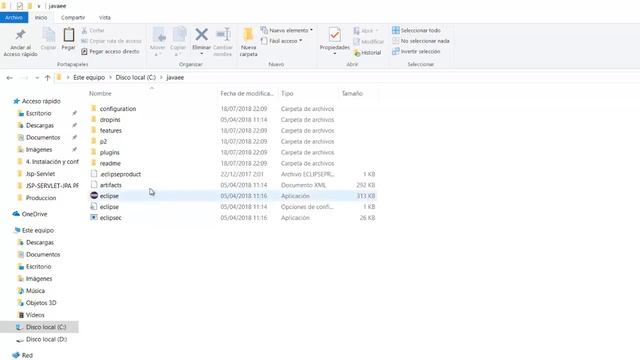Click Disco local (C:) breadcrumb

pos(136,77)
